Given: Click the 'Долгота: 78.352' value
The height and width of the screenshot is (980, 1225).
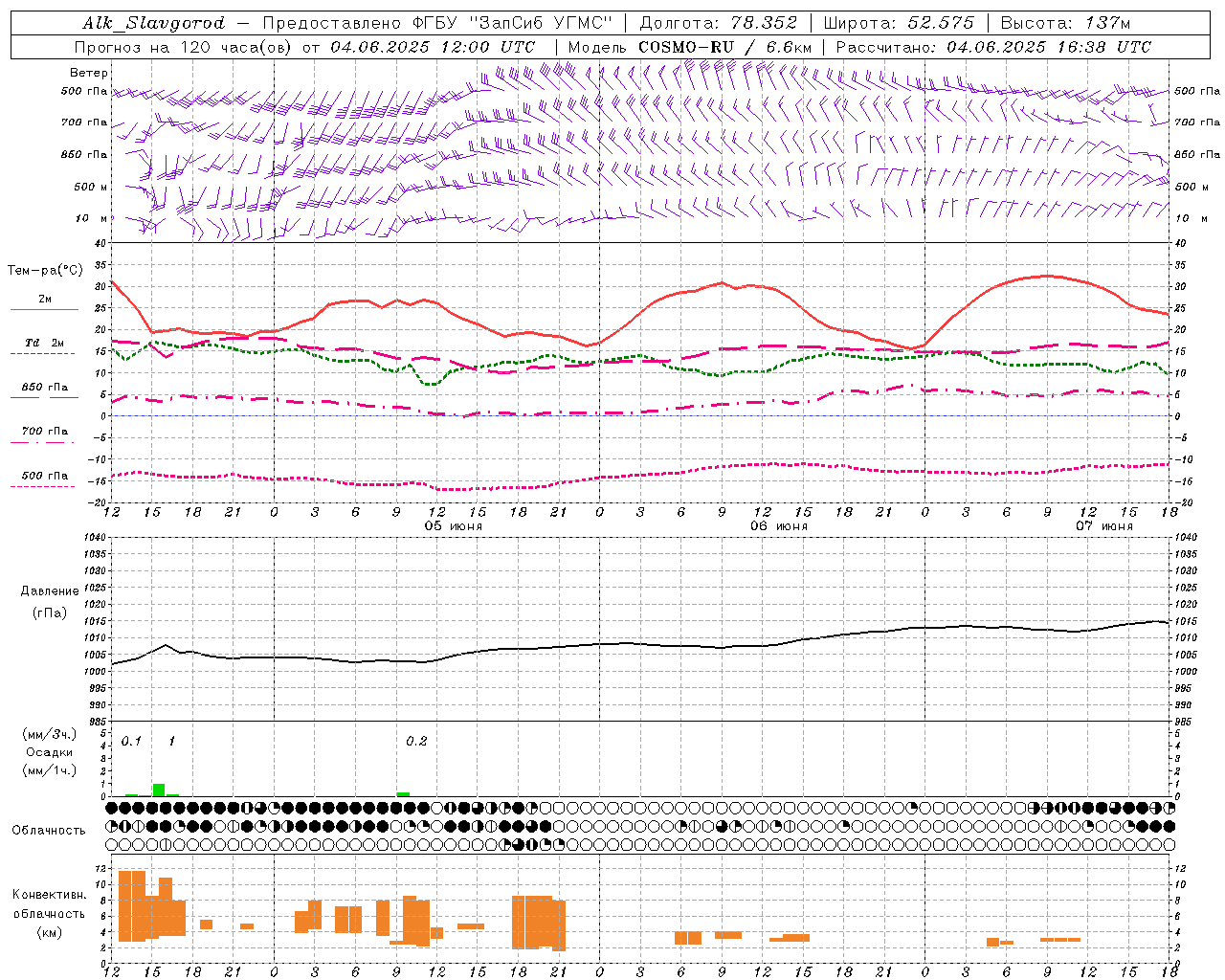Looking at the screenshot, I should pos(718,23).
